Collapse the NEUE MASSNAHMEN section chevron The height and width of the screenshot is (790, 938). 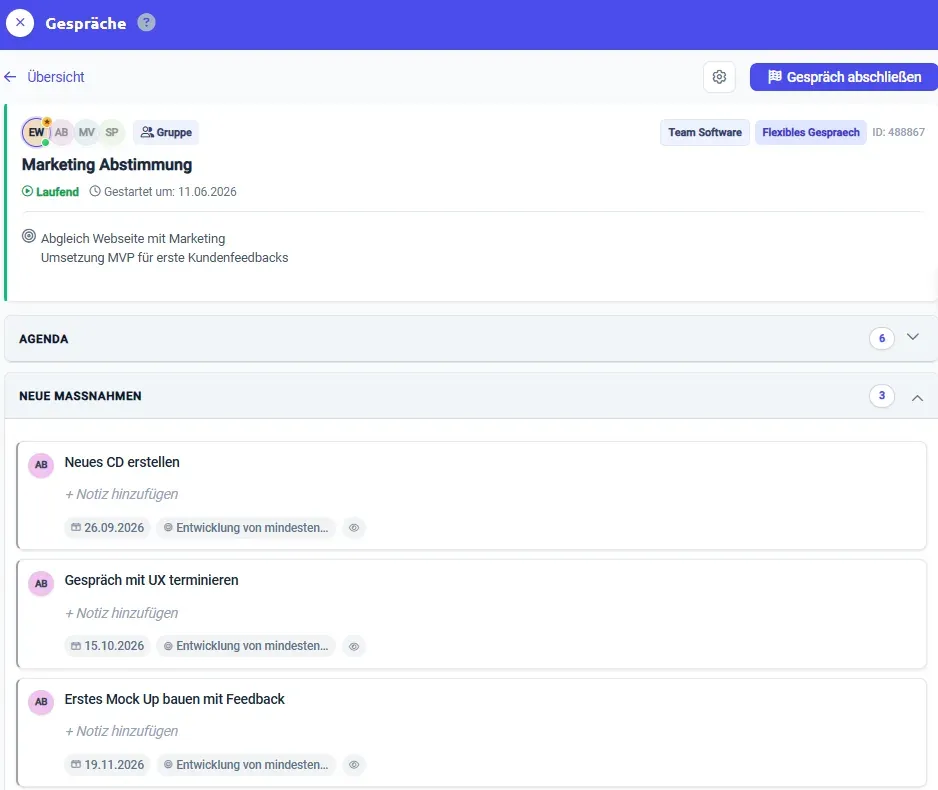[917, 397]
